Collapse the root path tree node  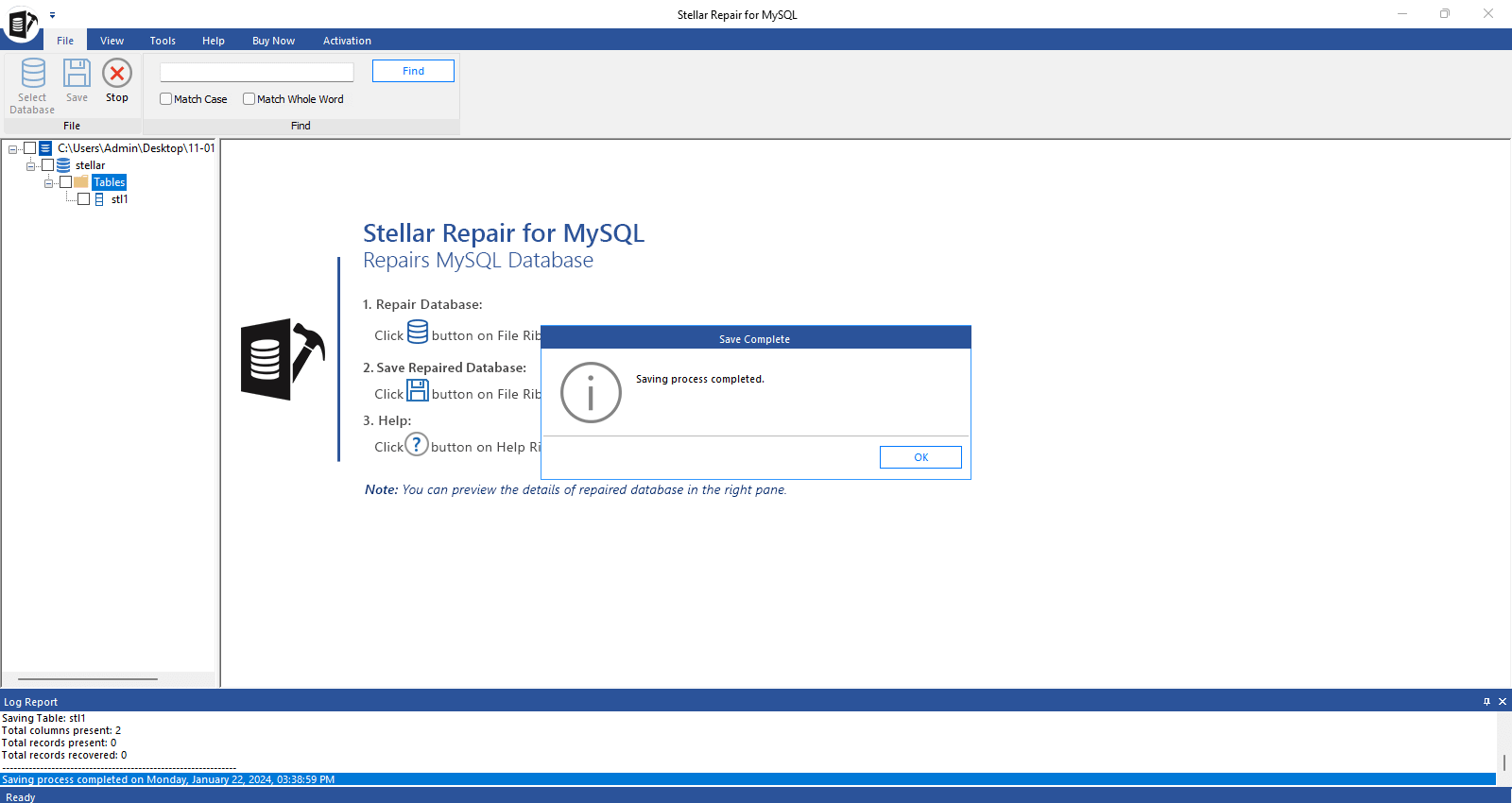pyautogui.click(x=13, y=149)
